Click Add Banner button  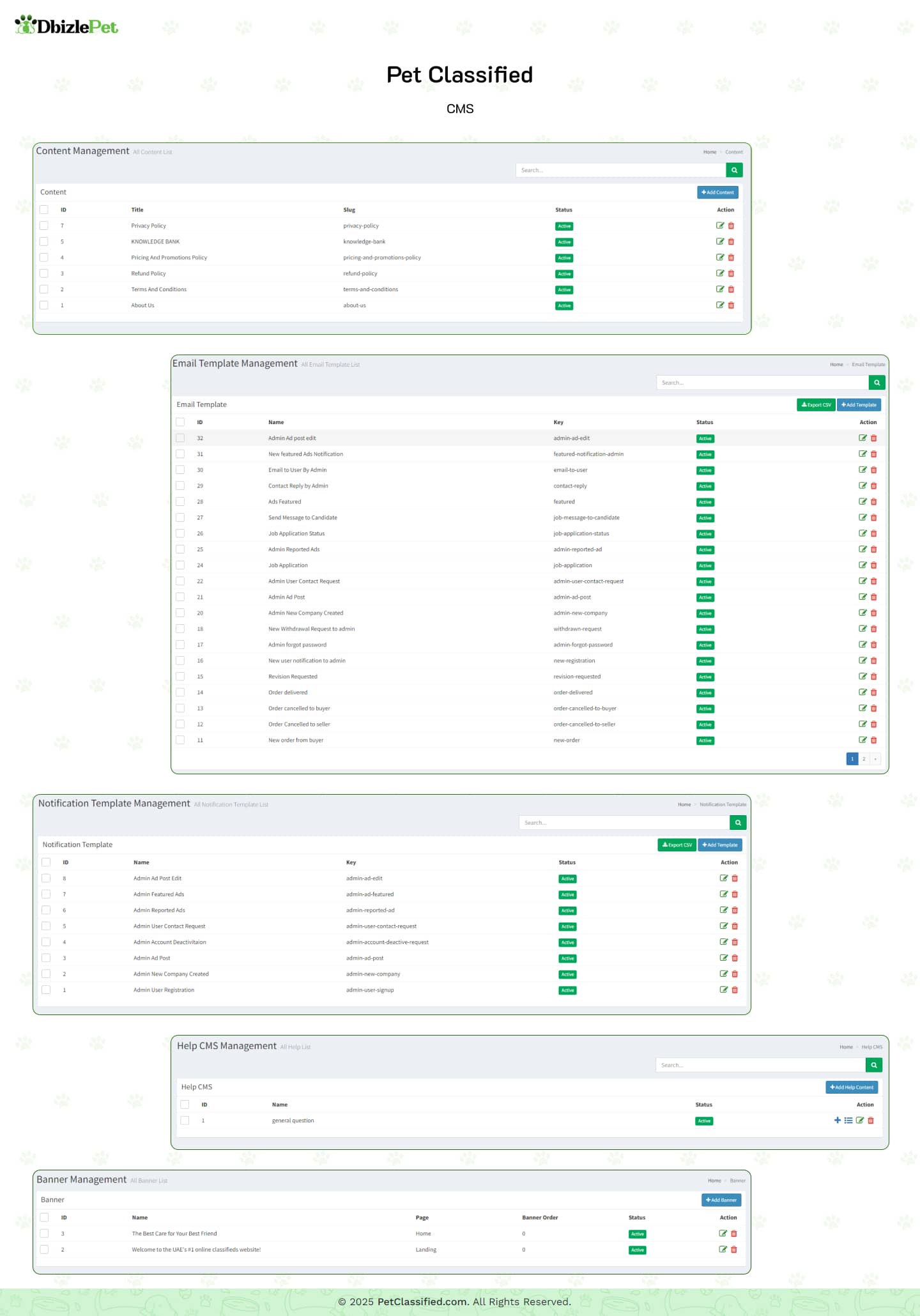(x=721, y=1200)
